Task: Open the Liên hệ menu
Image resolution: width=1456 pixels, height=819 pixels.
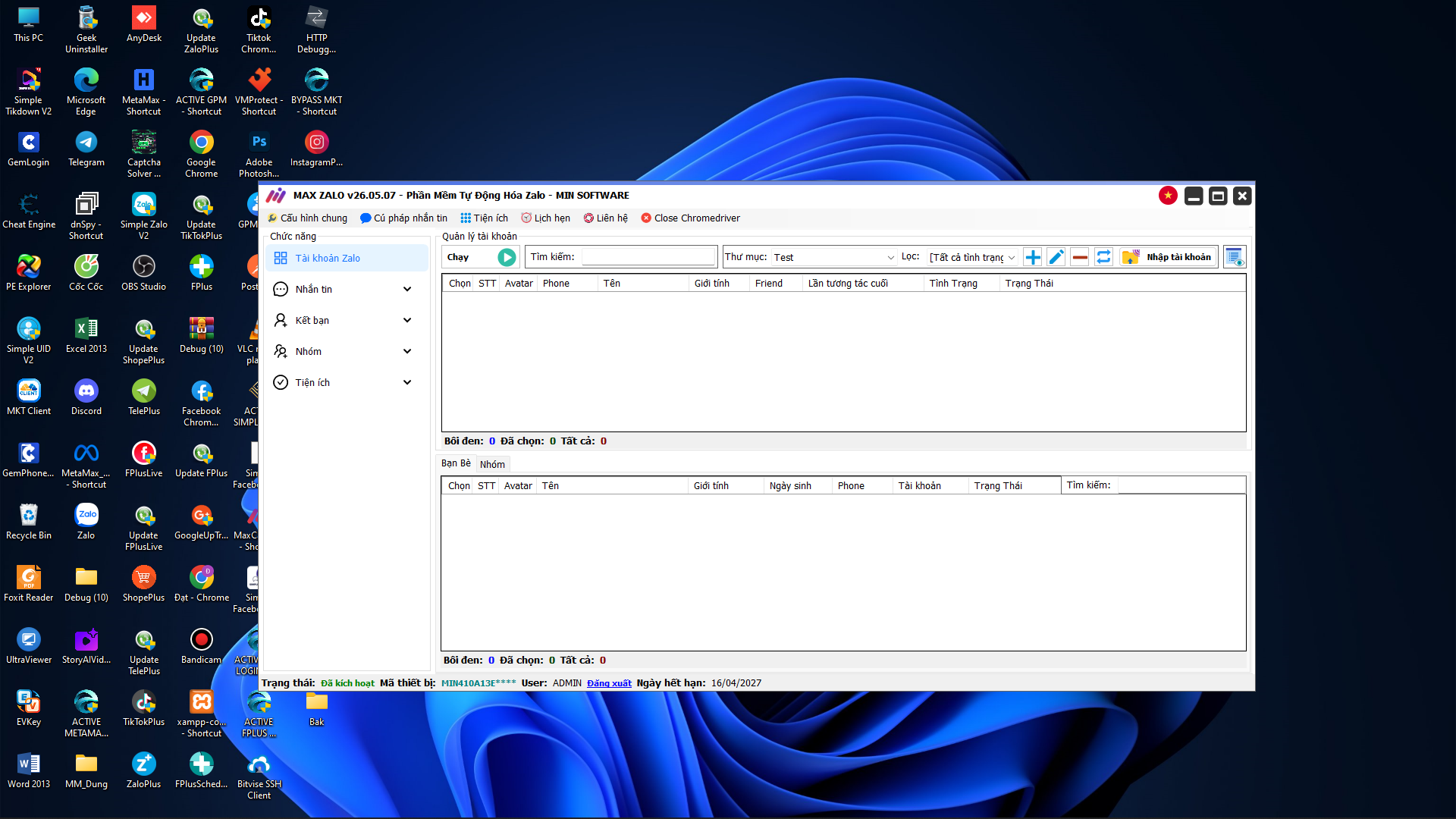Action: click(x=606, y=218)
